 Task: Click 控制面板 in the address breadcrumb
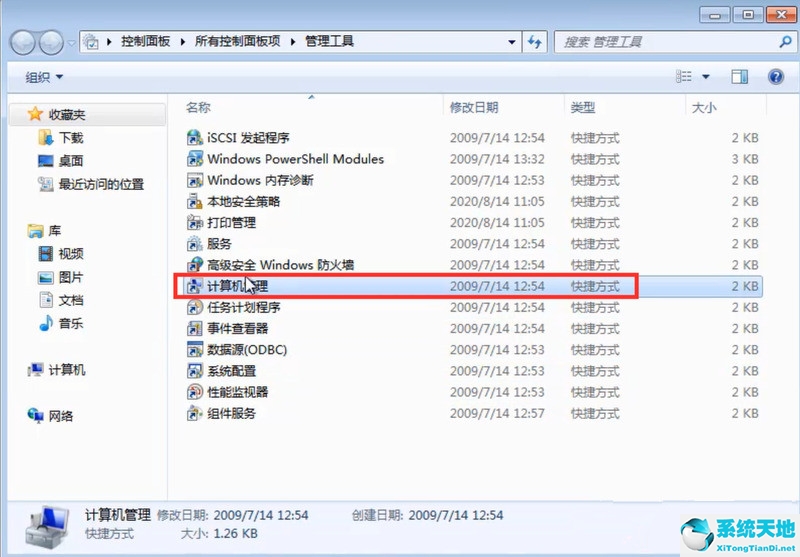point(145,41)
